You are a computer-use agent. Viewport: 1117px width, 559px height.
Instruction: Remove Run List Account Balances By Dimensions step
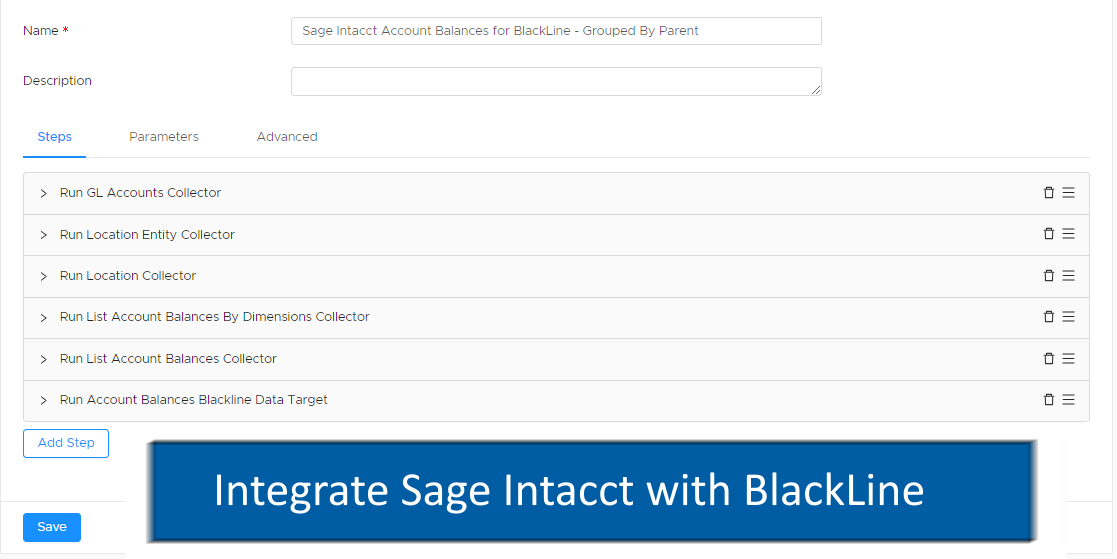coord(1048,317)
